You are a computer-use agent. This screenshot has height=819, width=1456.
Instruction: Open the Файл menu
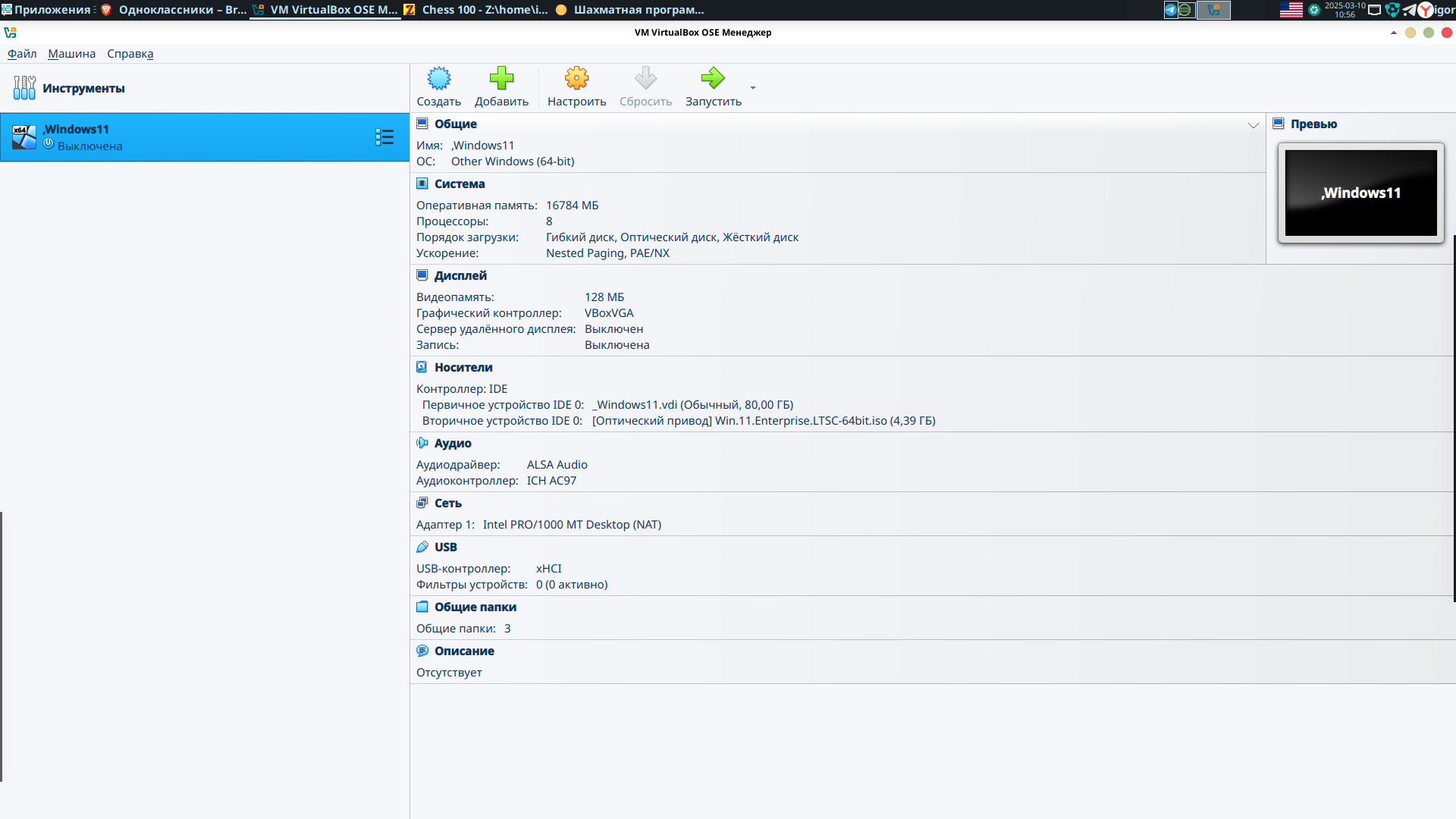point(22,54)
